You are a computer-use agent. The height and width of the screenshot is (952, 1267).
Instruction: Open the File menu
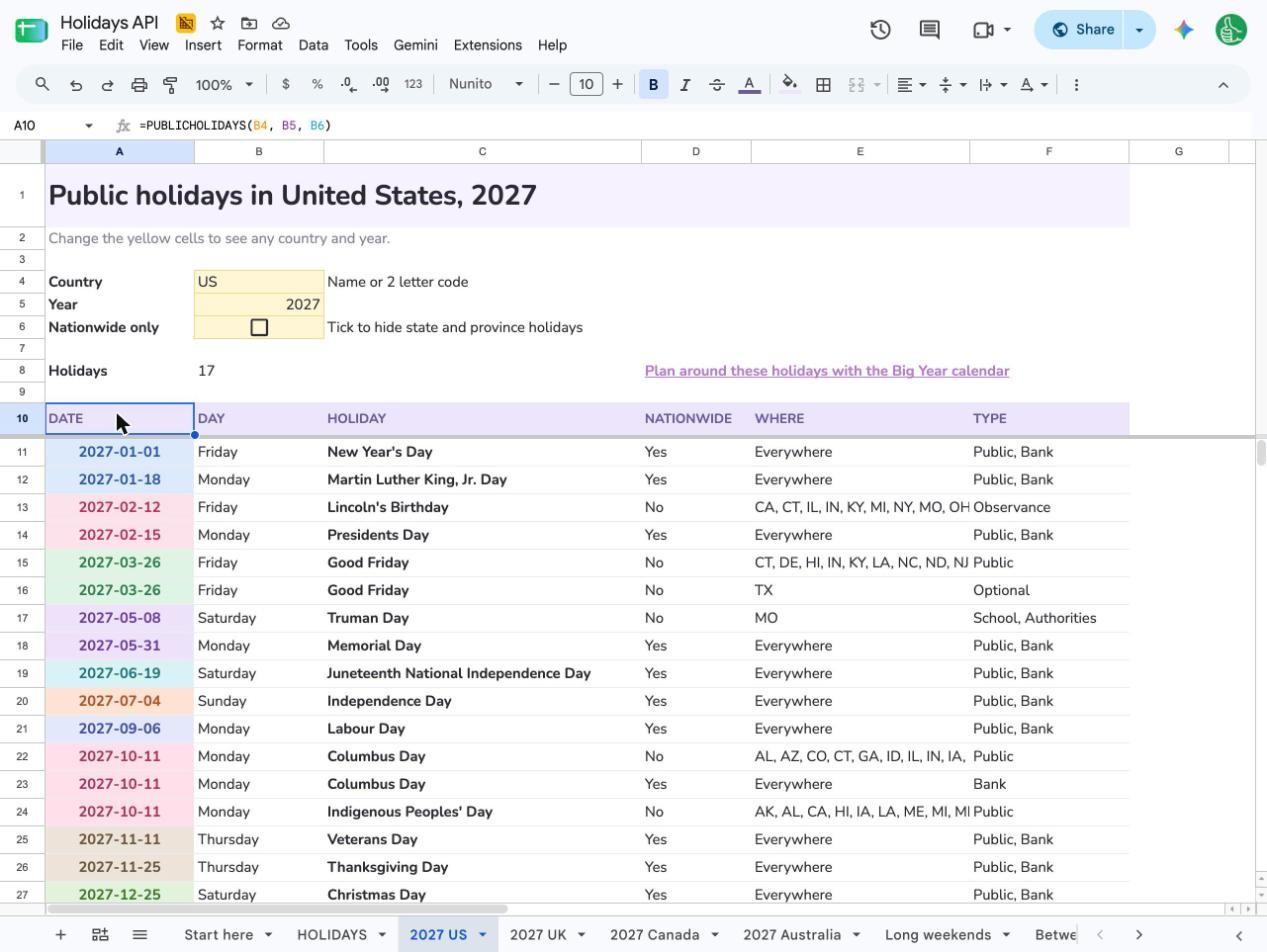(x=72, y=45)
